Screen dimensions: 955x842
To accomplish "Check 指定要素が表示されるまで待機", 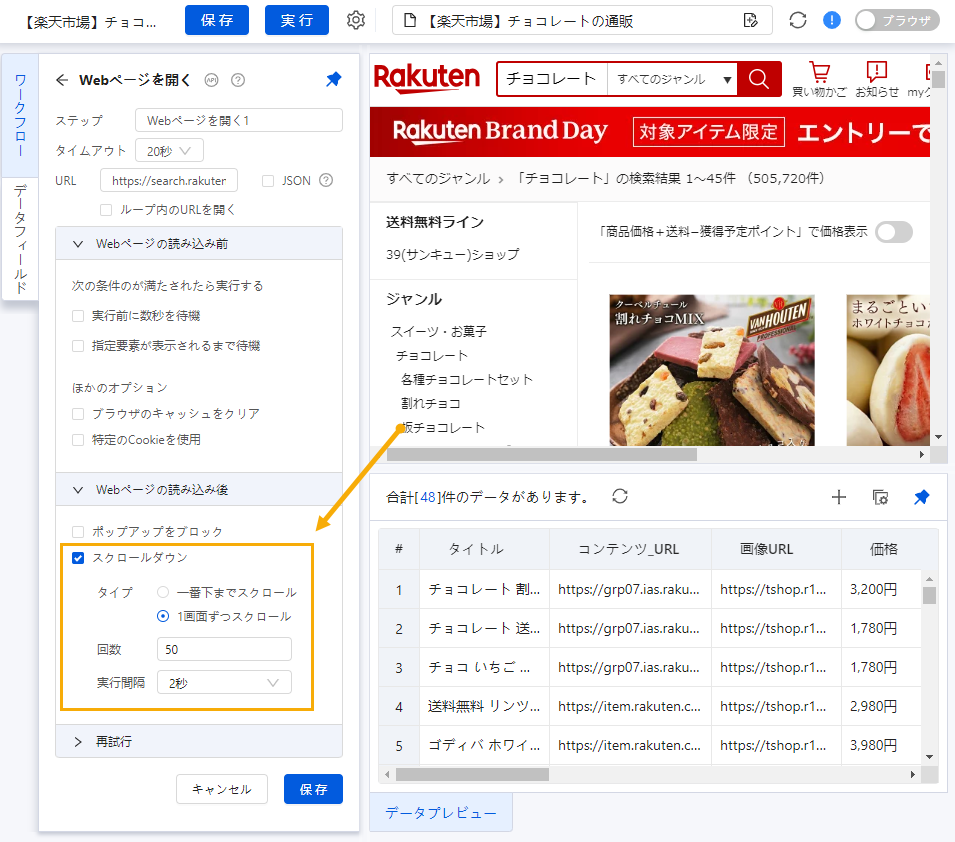I will pyautogui.click(x=78, y=345).
